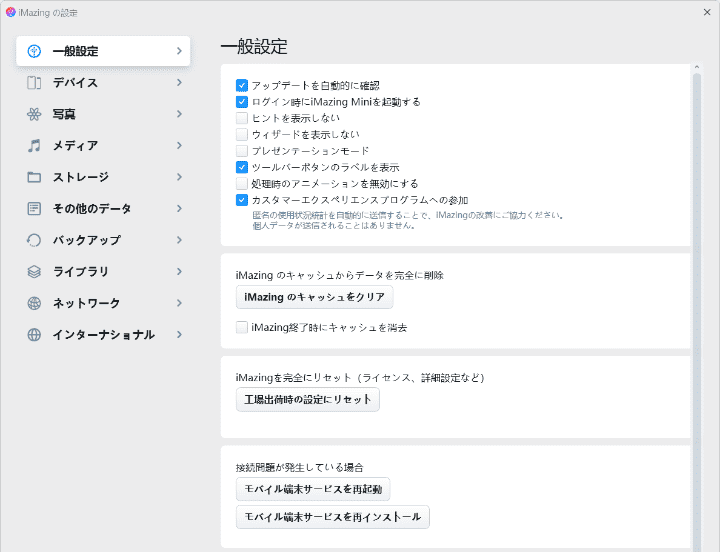Uncheck カスタマーエクスペリエンスプログラムへの参加
The width and height of the screenshot is (720, 552).
coord(242,200)
